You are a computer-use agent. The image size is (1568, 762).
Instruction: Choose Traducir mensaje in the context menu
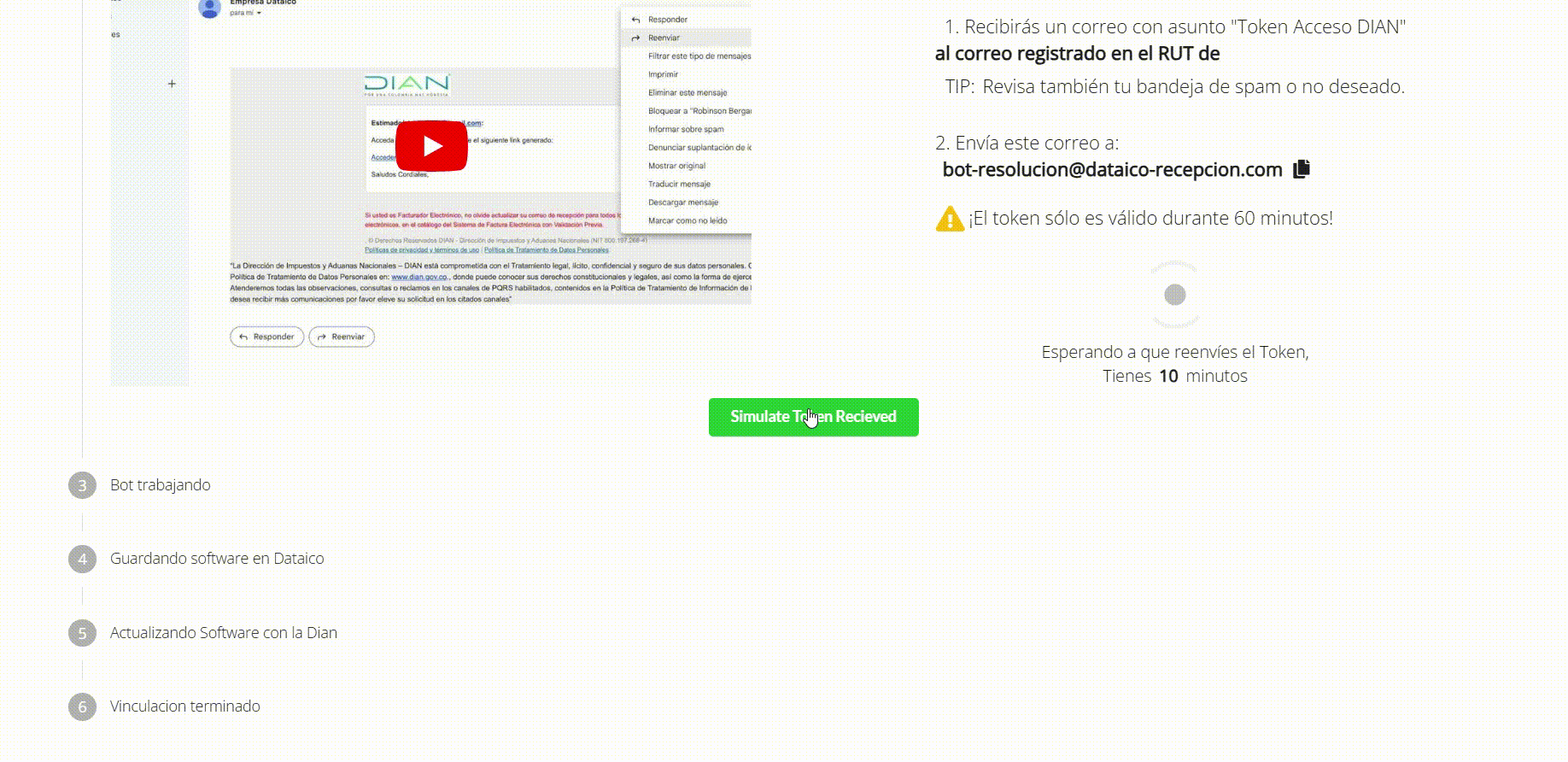coord(679,184)
